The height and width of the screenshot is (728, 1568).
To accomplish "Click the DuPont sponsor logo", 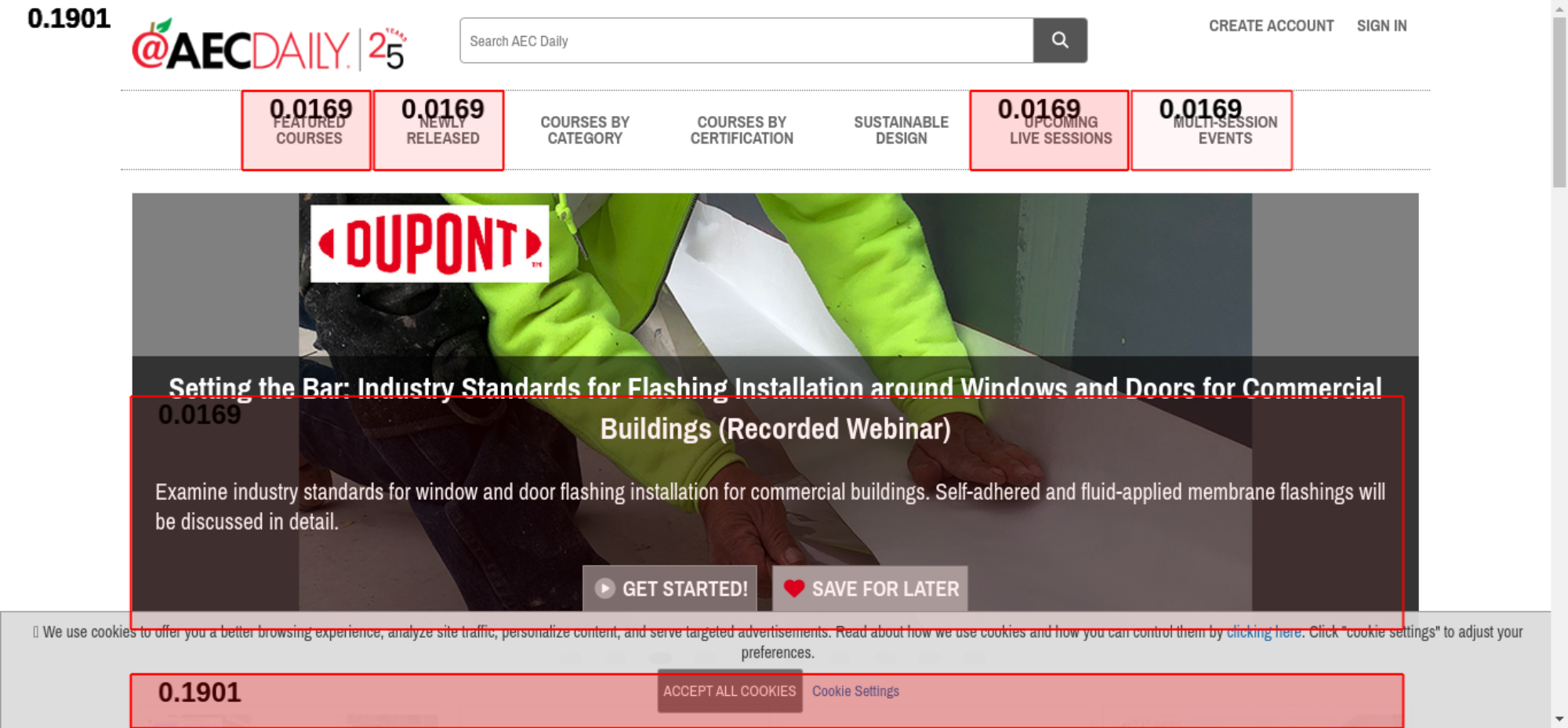I will click(x=430, y=244).
